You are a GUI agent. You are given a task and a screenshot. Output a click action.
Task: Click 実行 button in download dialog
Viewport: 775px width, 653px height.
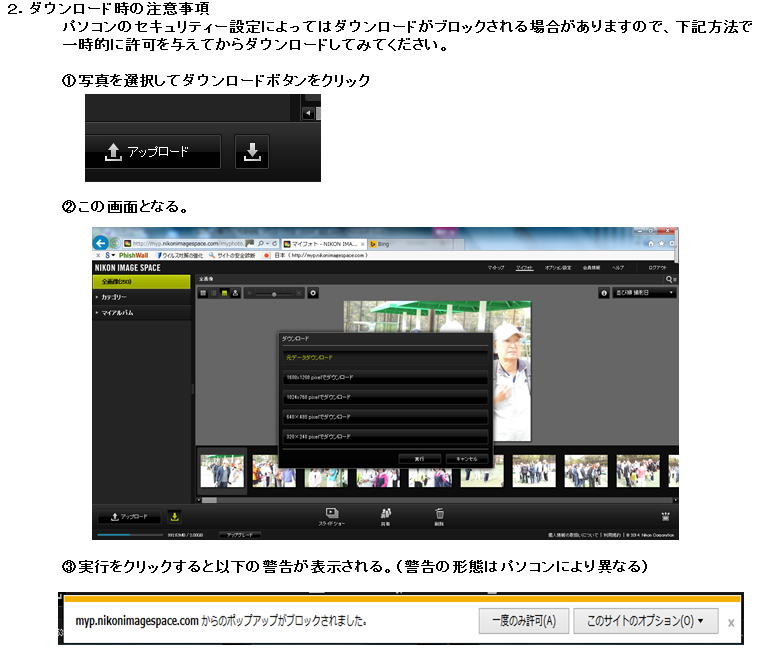(420, 459)
